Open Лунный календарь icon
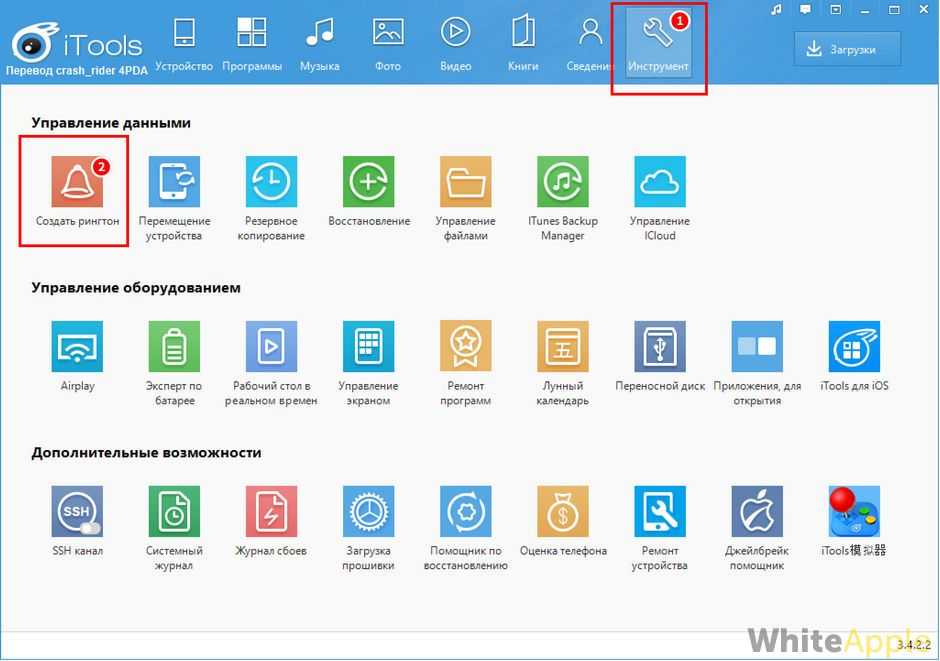940x661 pixels. tap(562, 347)
